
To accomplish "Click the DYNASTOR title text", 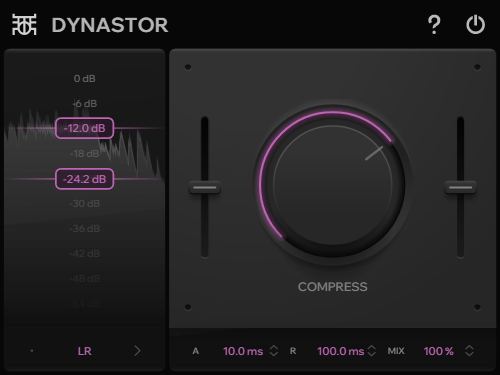I will 110,25.
